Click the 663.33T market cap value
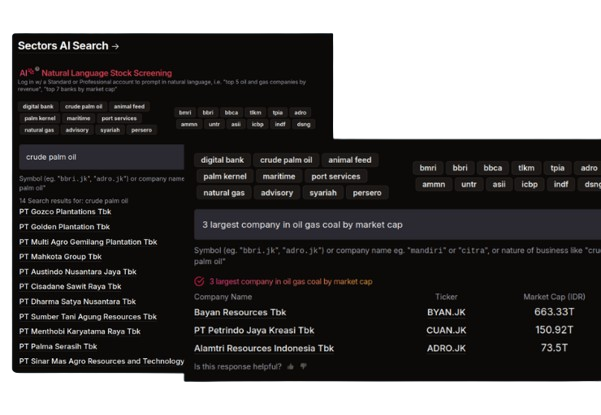601x415 pixels. coord(554,312)
